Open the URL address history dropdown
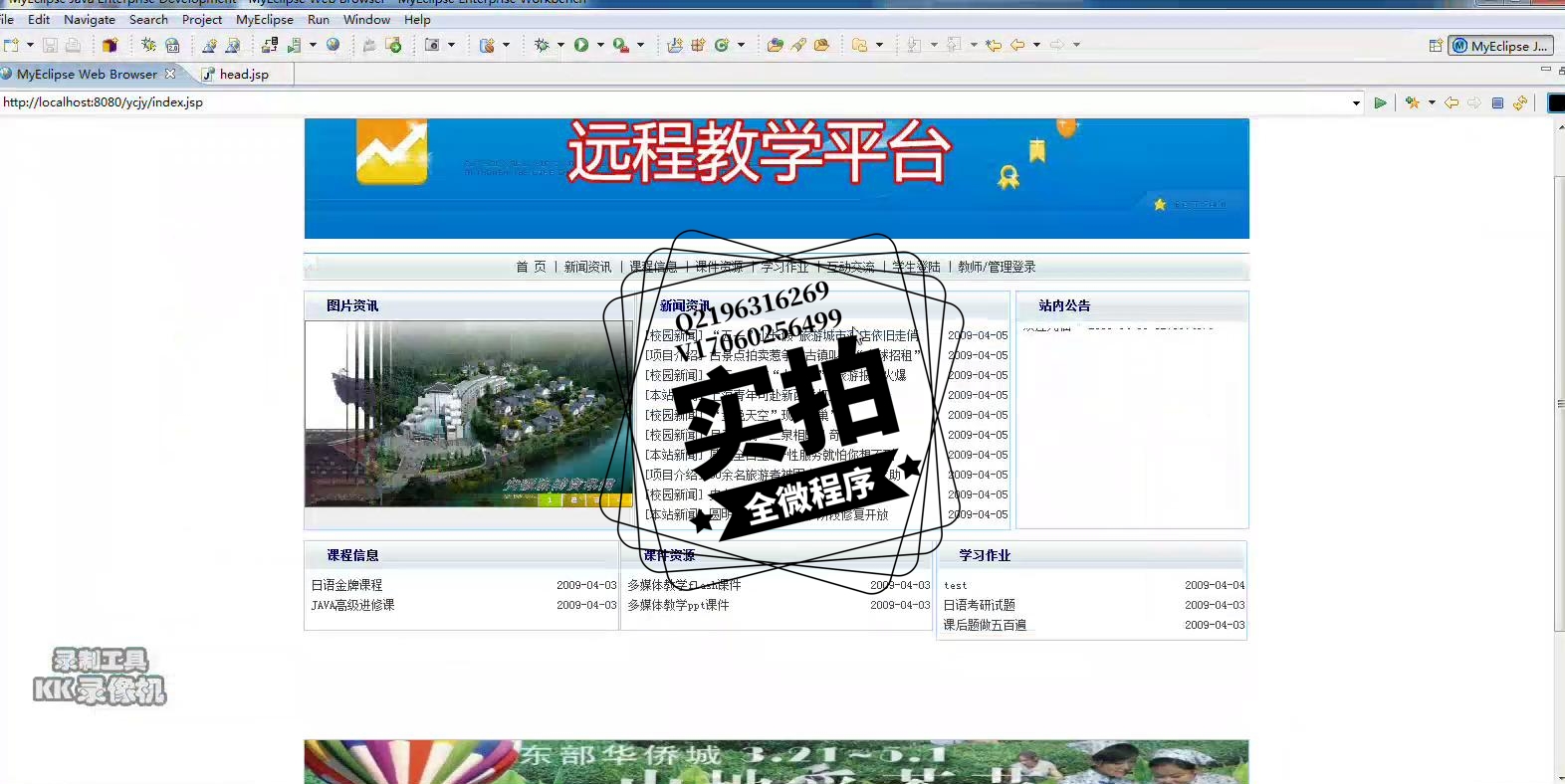Image resolution: width=1565 pixels, height=784 pixels. point(1356,102)
